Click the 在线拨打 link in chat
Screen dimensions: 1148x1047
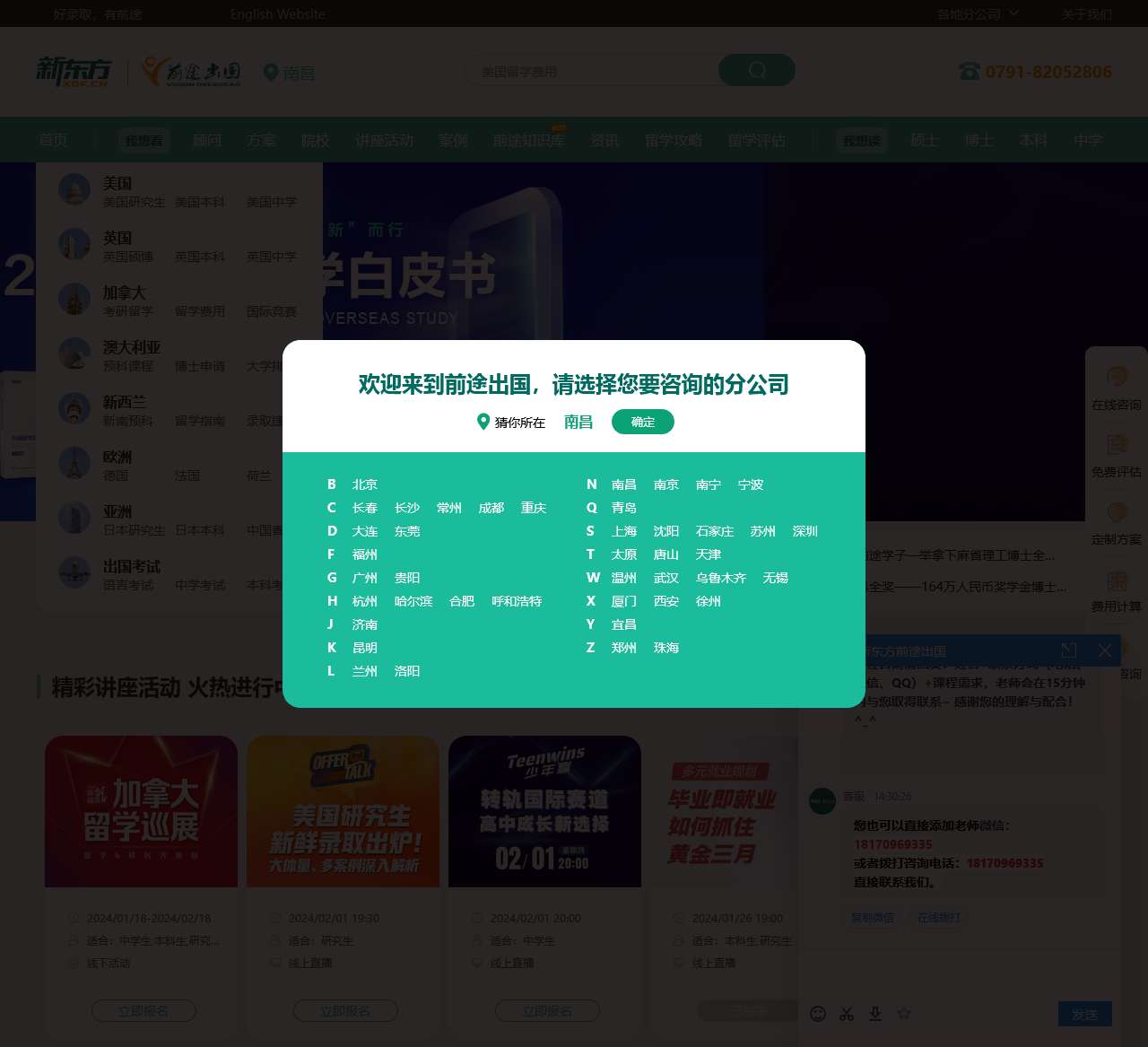click(939, 917)
